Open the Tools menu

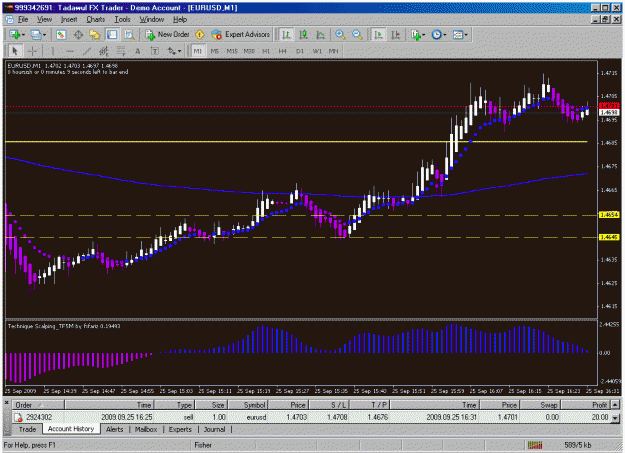pos(122,19)
